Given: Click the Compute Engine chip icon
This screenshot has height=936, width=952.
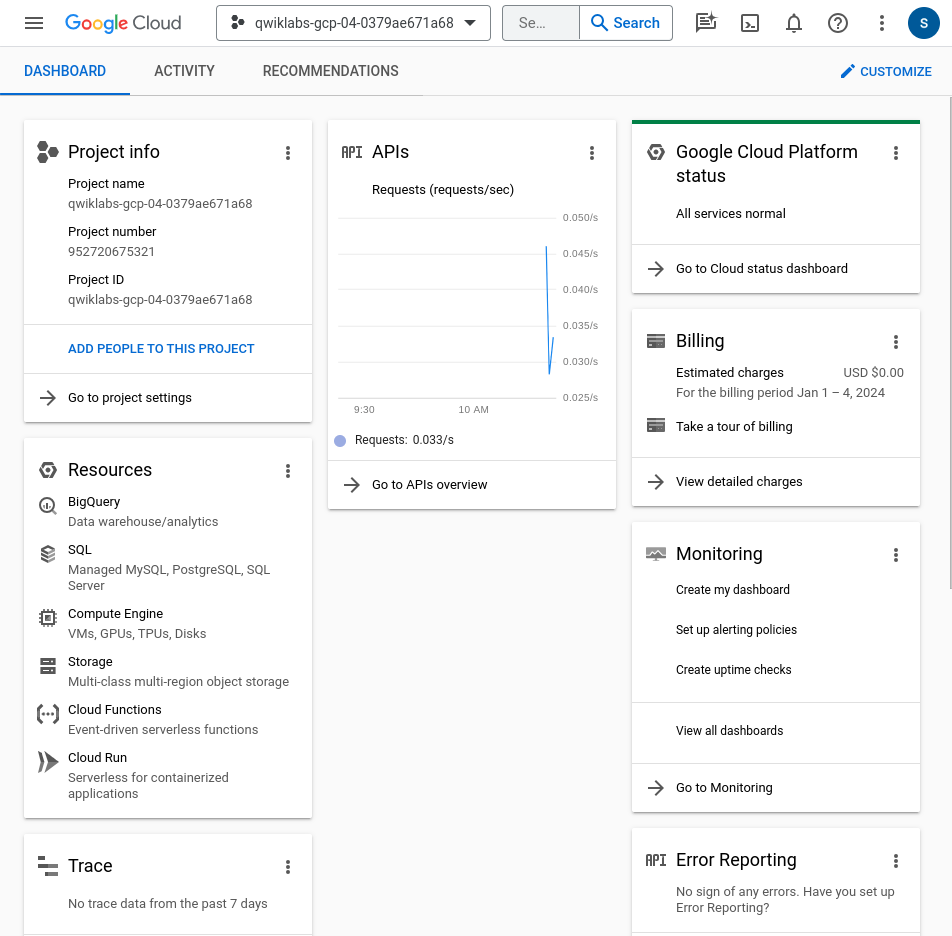Looking at the screenshot, I should [48, 618].
